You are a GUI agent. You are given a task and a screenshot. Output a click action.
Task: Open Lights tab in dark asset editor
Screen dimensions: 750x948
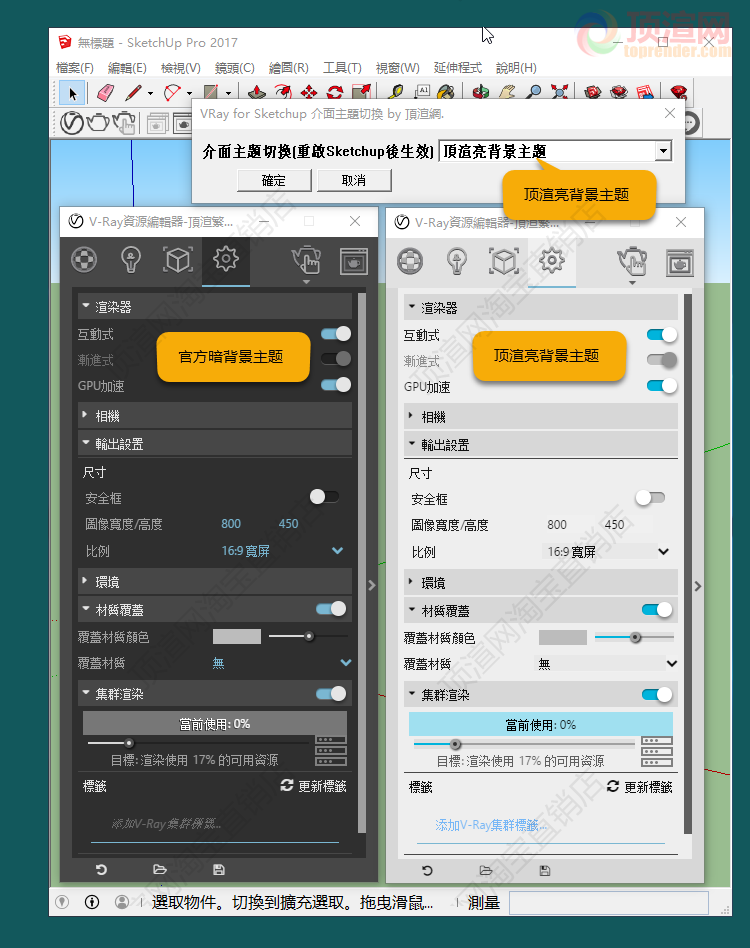pyautogui.click(x=131, y=260)
